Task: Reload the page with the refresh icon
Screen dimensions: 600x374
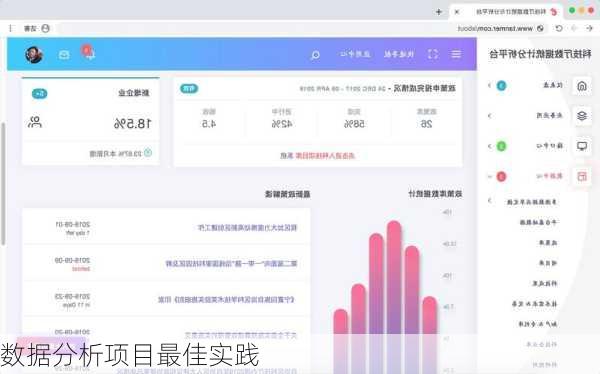Action: coord(559,28)
